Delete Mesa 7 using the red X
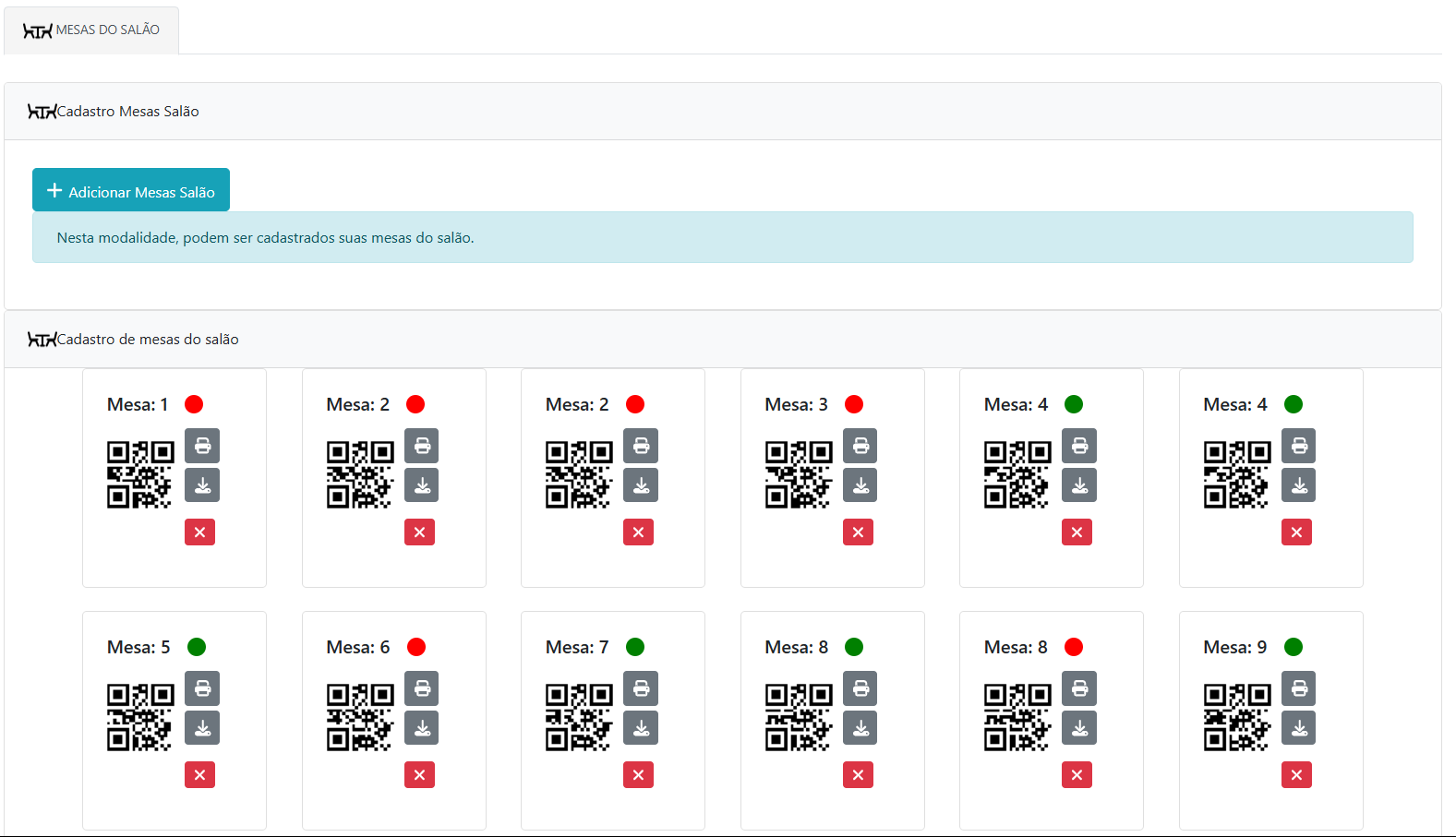This screenshot has width=1456, height=837. pos(638,775)
